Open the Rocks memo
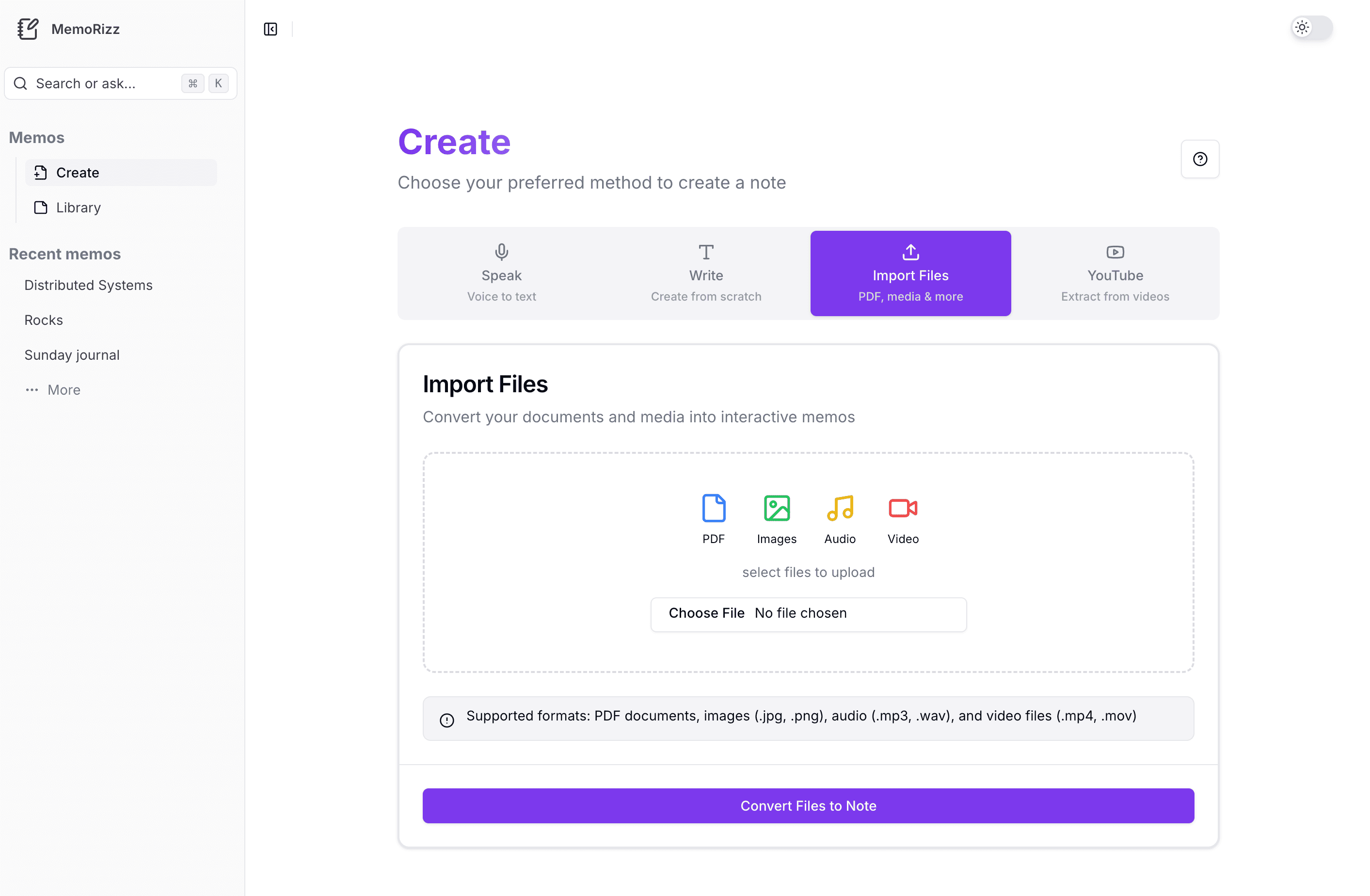The width and height of the screenshot is (1370, 896). pyautogui.click(x=43, y=320)
